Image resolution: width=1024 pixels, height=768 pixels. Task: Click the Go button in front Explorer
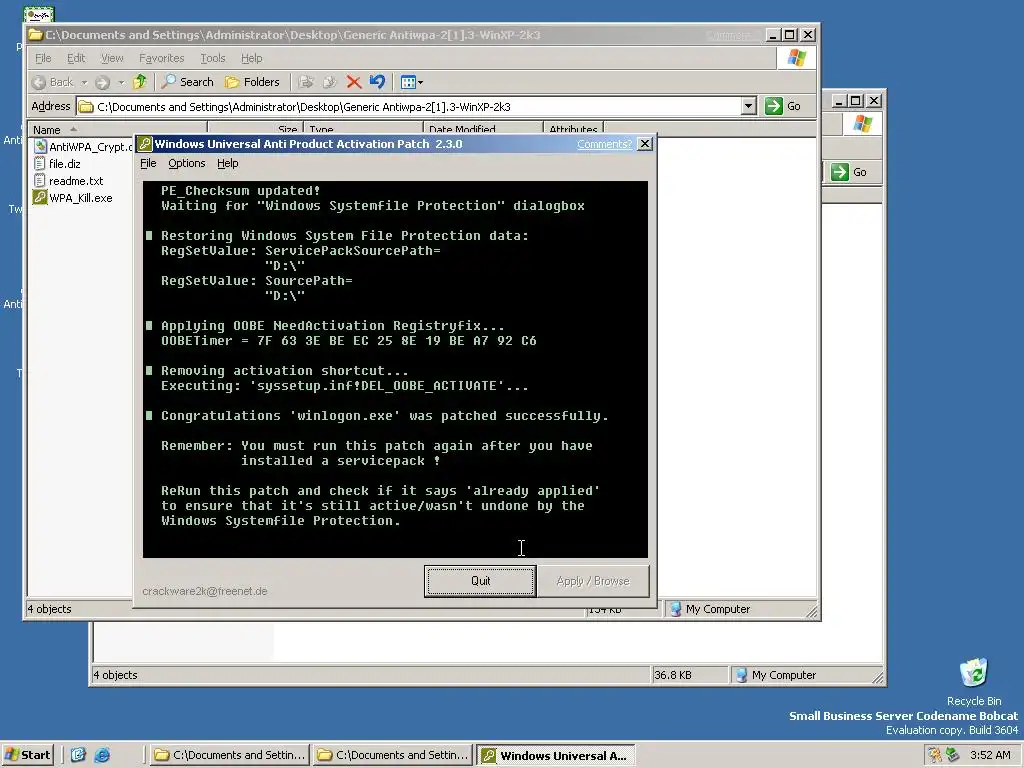[782, 106]
